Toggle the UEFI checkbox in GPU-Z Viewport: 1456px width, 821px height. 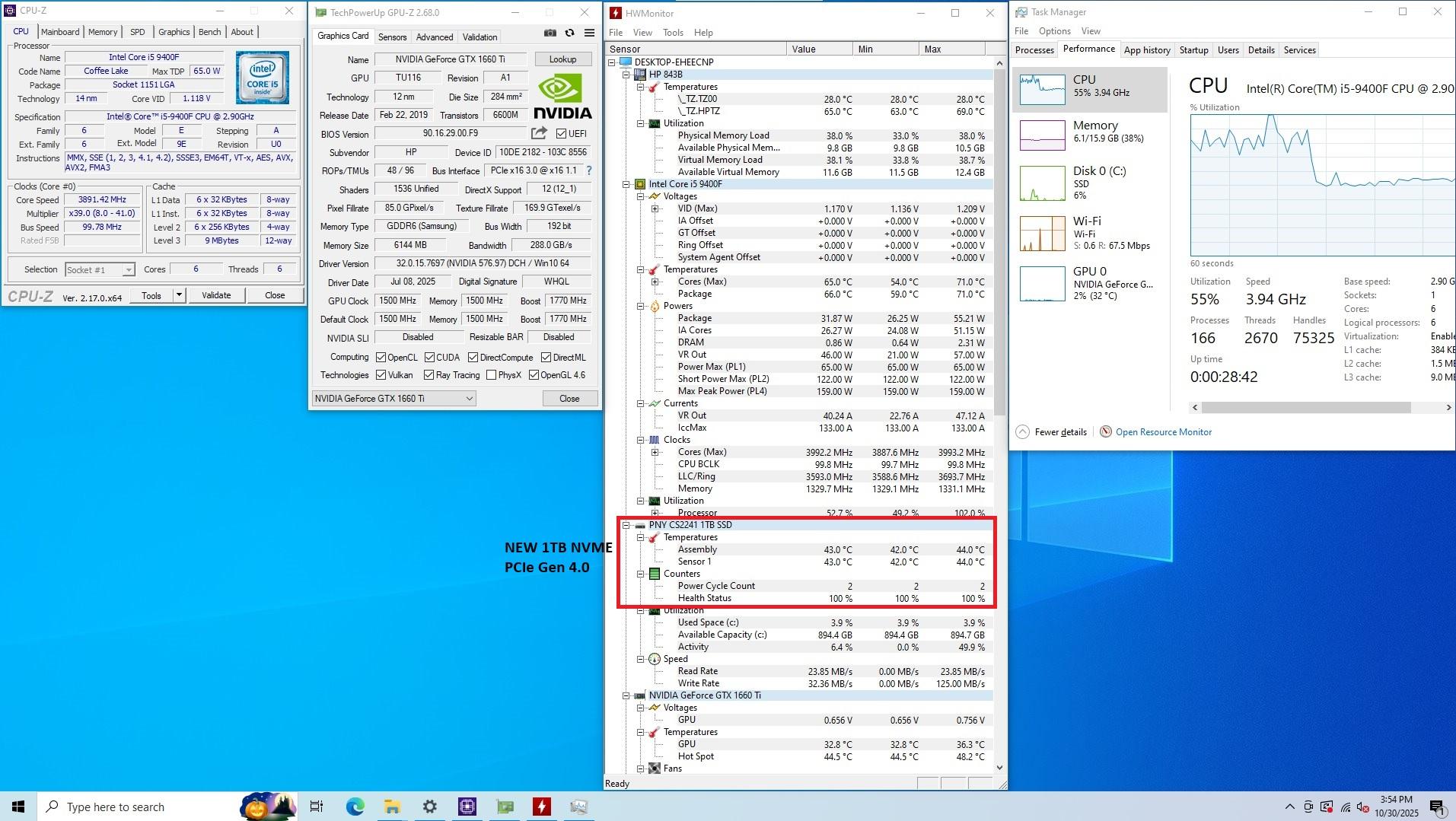pyautogui.click(x=561, y=134)
